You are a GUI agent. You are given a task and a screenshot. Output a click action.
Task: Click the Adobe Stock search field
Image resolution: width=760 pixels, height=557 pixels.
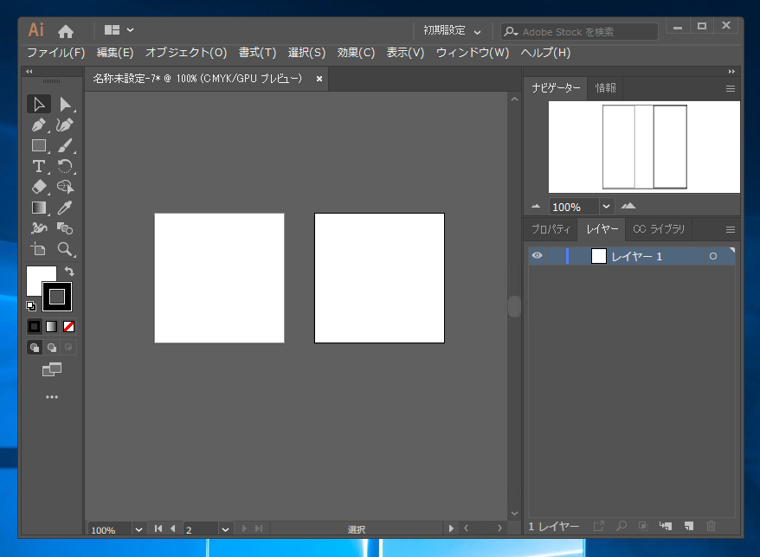(x=580, y=32)
